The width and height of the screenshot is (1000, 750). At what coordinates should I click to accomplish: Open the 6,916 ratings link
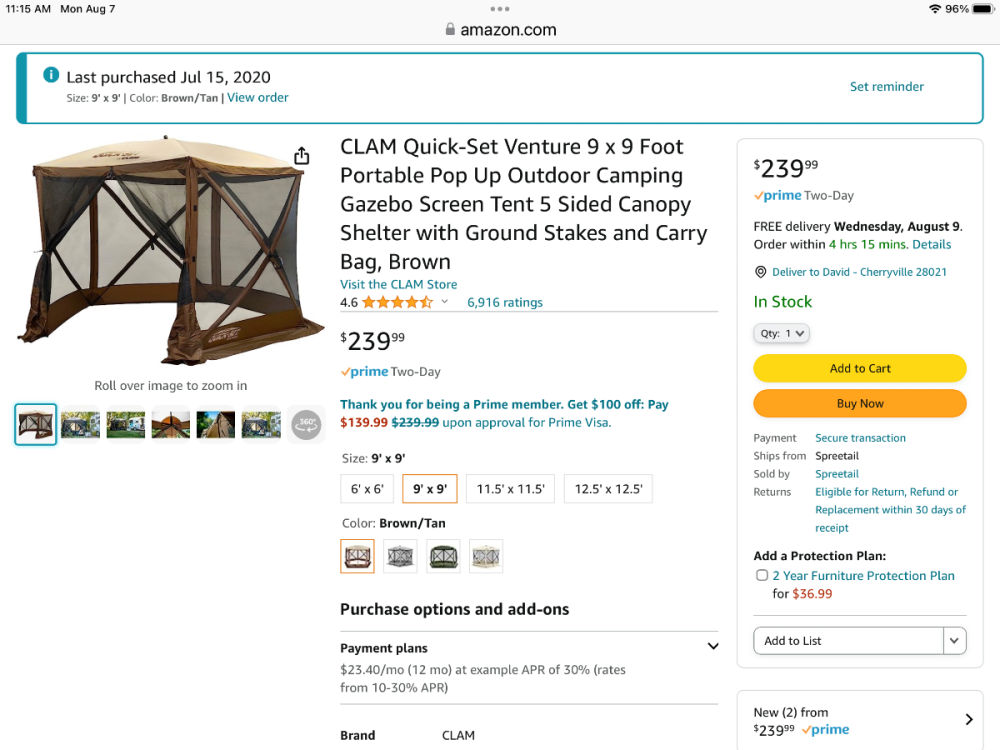pyautogui.click(x=505, y=302)
